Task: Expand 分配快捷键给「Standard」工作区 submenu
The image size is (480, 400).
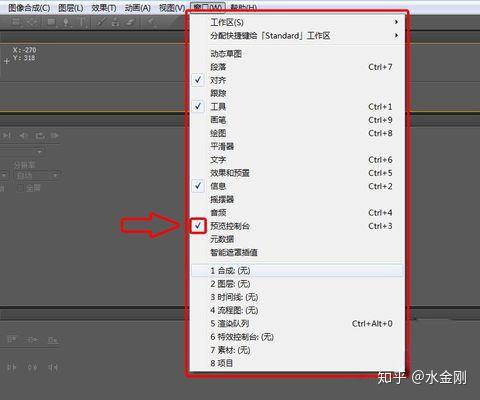Action: point(297,36)
